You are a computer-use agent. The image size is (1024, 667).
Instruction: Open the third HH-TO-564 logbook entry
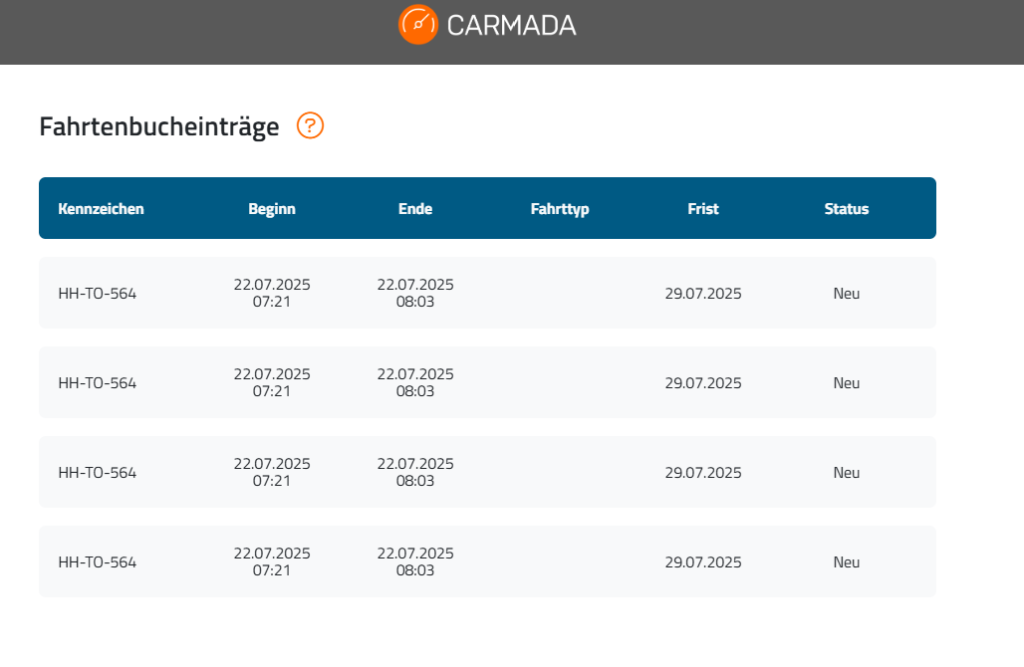coord(487,472)
